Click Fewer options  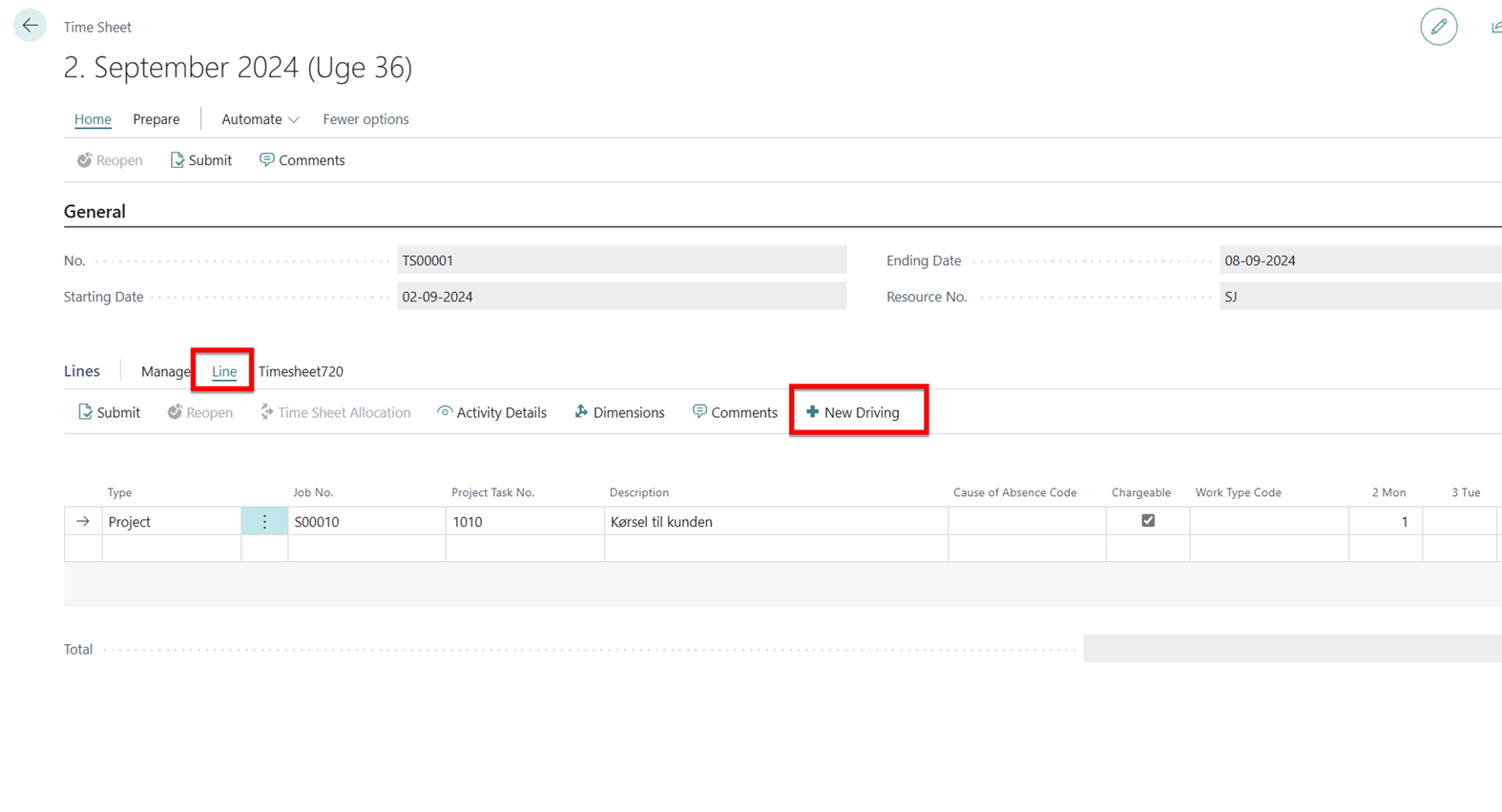pyautogui.click(x=365, y=119)
